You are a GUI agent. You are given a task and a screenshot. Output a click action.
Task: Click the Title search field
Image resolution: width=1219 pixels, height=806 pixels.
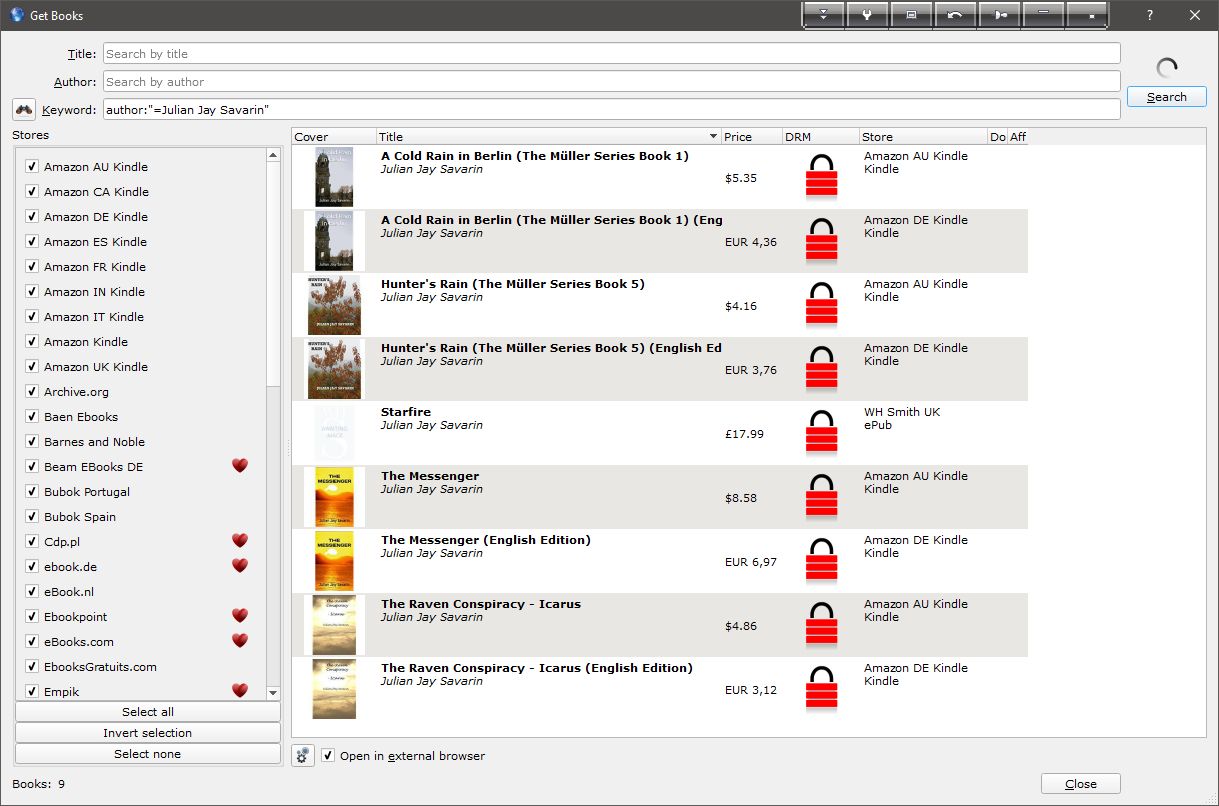coord(611,53)
